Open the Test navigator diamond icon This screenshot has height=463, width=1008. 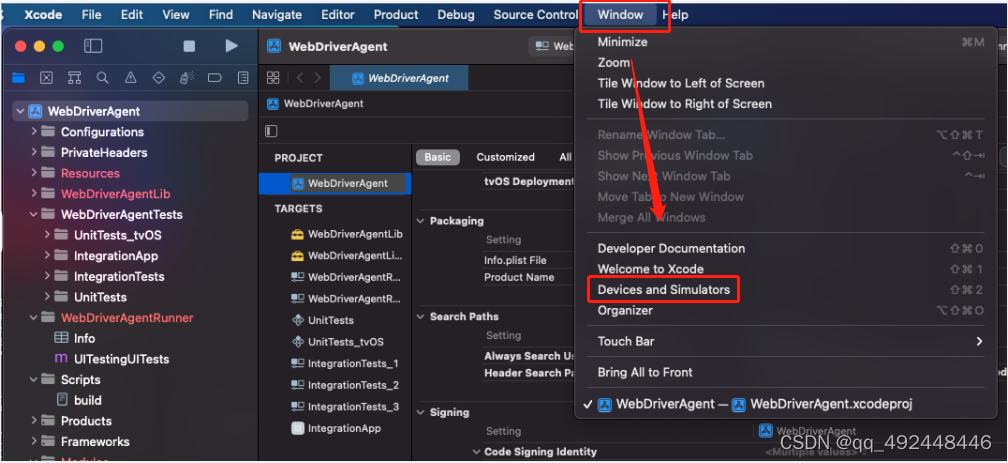(159, 78)
